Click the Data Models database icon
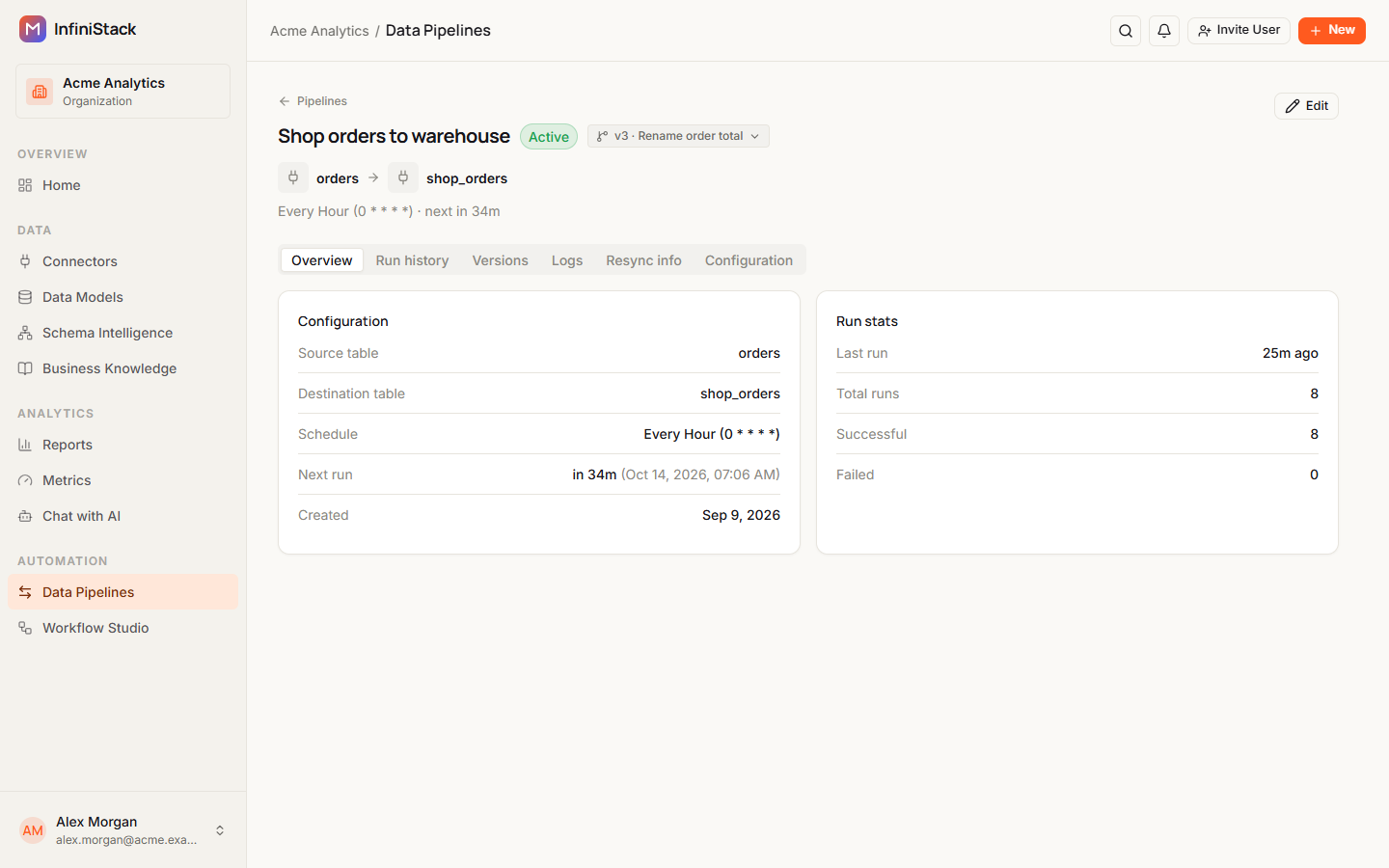 click(x=25, y=297)
